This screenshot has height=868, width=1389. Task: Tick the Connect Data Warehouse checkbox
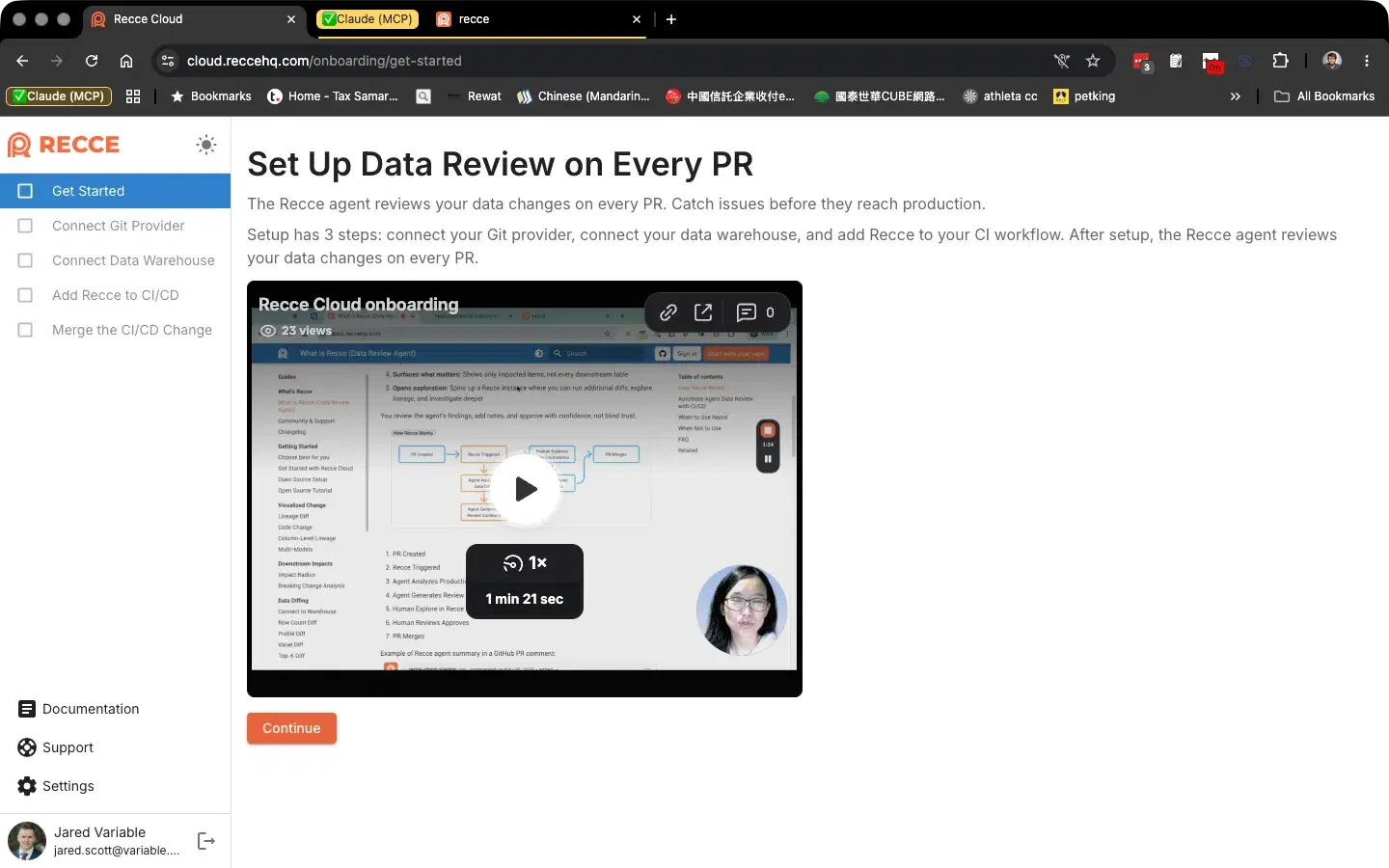pyautogui.click(x=25, y=260)
